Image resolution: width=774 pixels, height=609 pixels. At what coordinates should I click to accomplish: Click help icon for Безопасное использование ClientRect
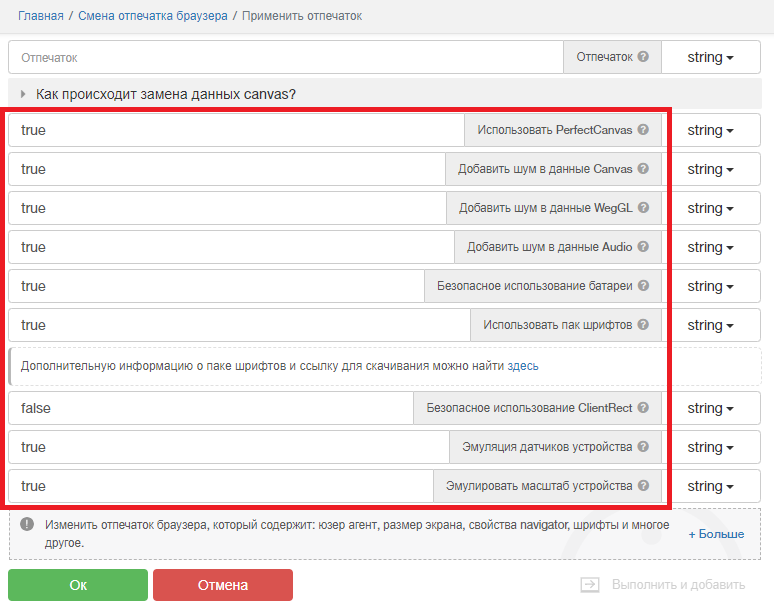pos(643,408)
